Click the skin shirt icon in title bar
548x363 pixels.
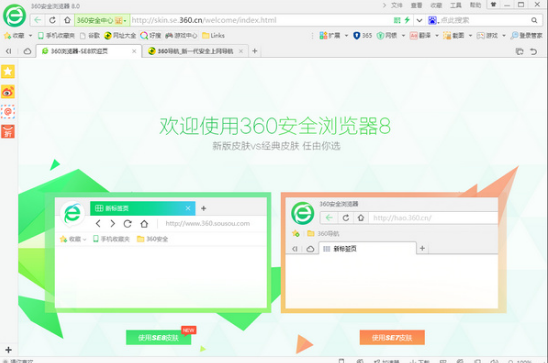click(493, 5)
